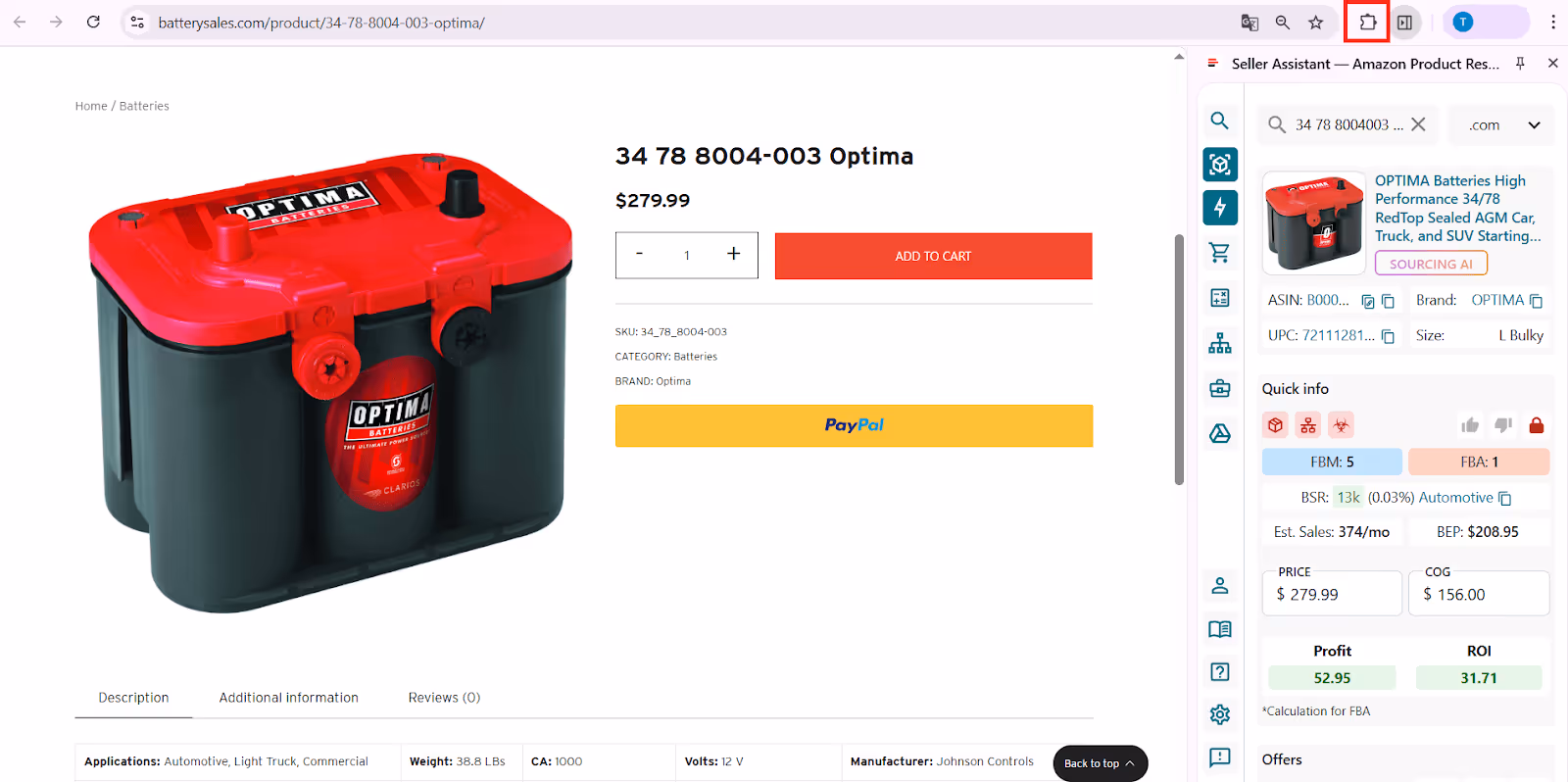
Task: Switch to the Description tab
Action: [x=133, y=698]
